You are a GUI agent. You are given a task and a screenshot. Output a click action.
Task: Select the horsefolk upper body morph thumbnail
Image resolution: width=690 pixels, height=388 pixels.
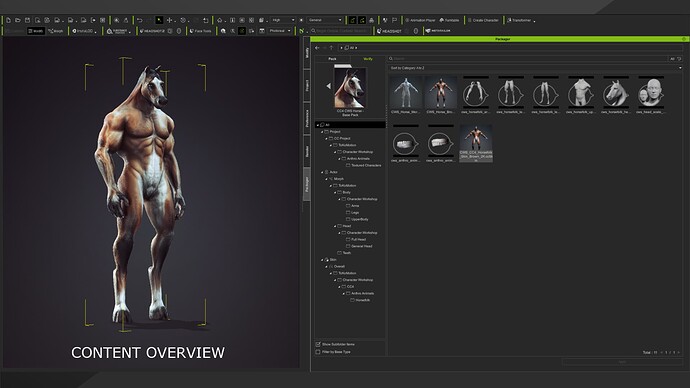pos(581,95)
